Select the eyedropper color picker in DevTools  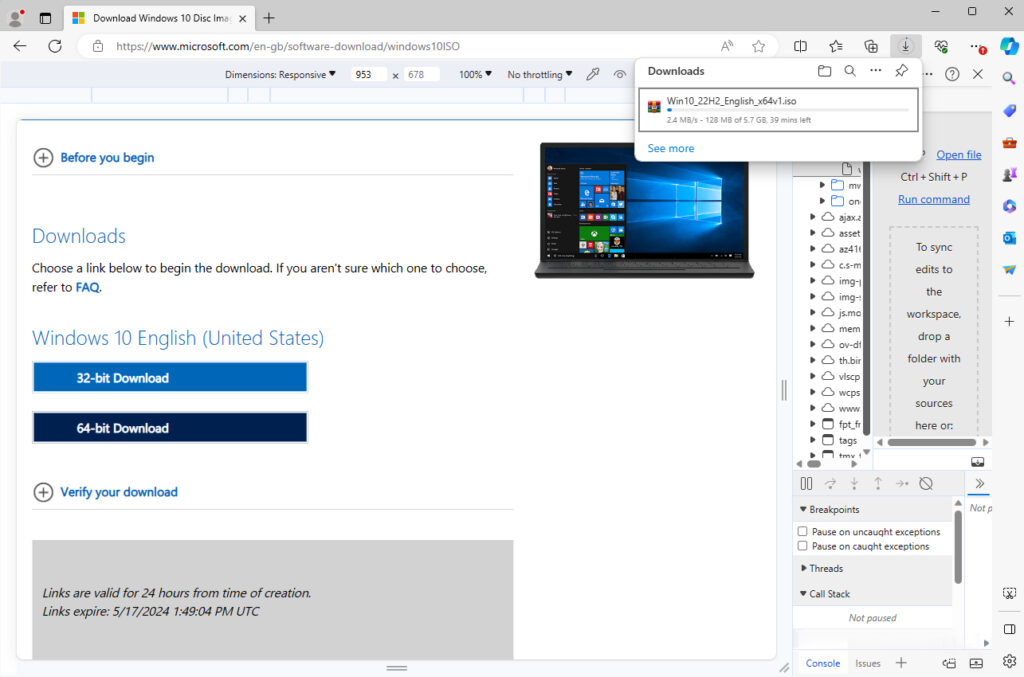point(593,73)
